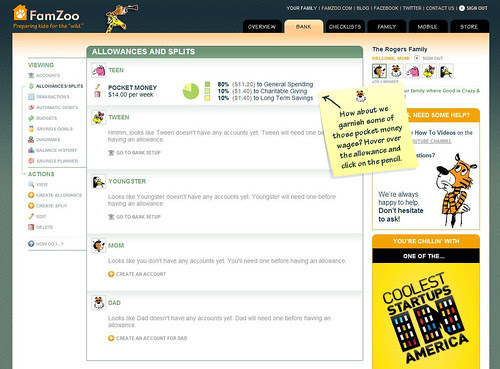Select the Youngster penguin avatar in family row
This screenshot has height=369, width=500.
coord(446,71)
